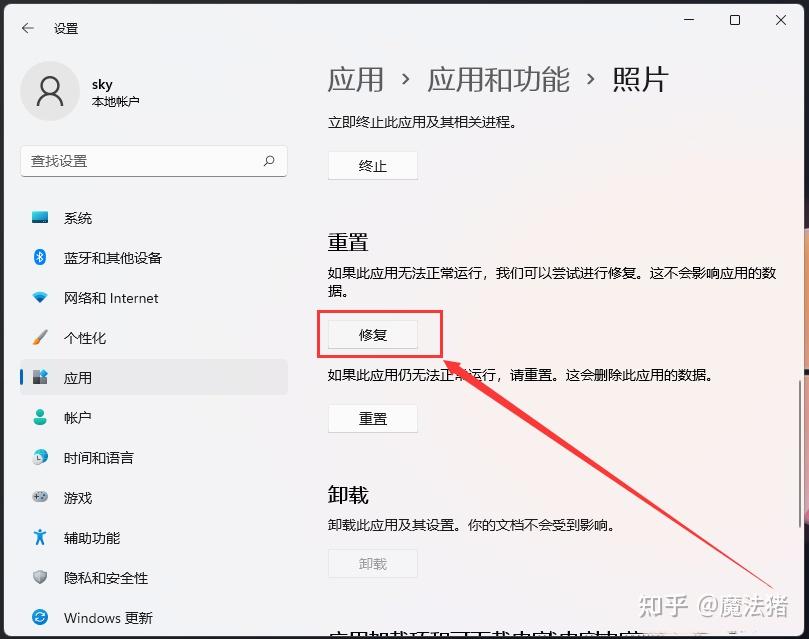The image size is (809, 639).
Task: Click the 帐户 person icon
Action: tap(40, 417)
